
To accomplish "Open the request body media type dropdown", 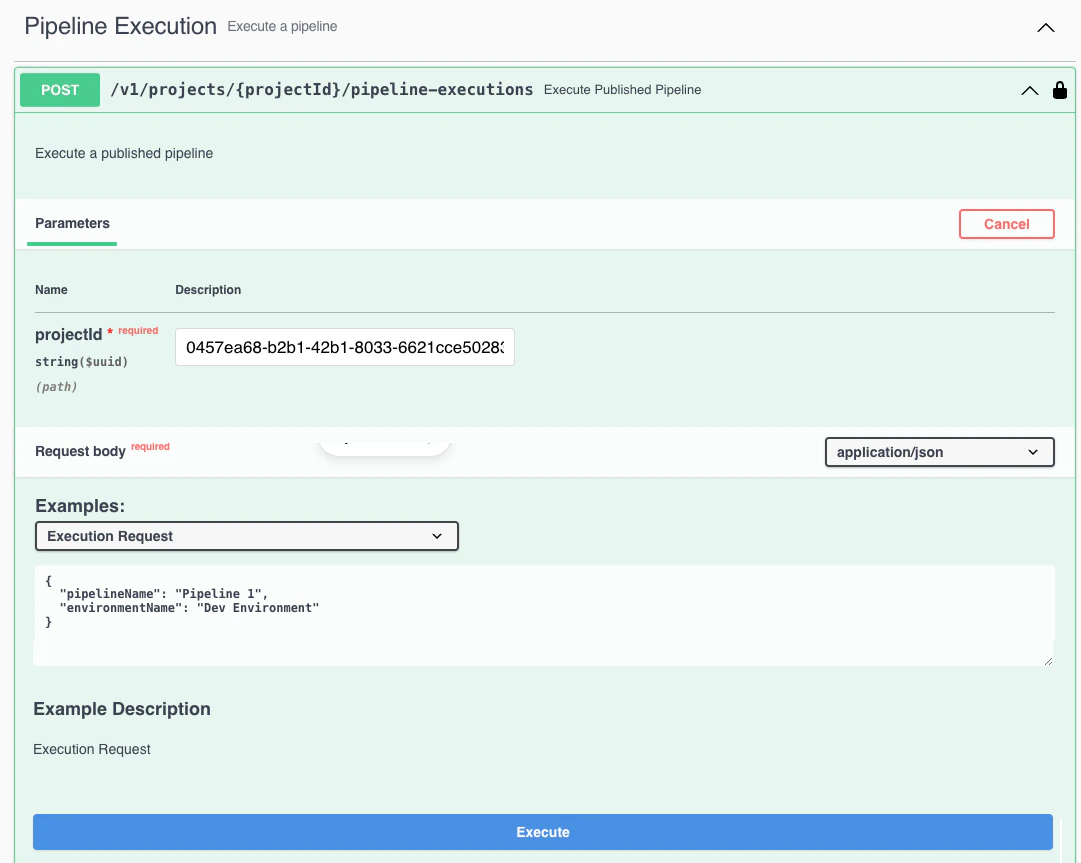I will pyautogui.click(x=938, y=452).
